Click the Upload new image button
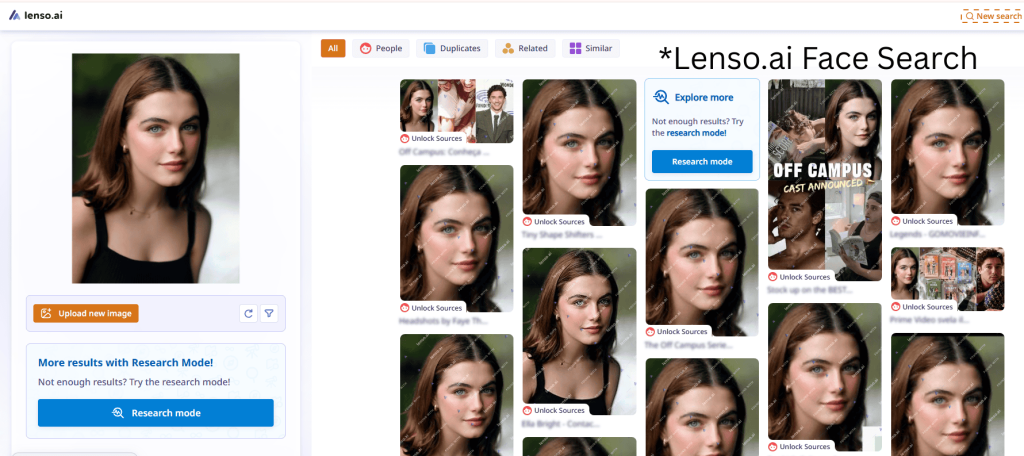1024x456 pixels. pyautogui.click(x=86, y=314)
